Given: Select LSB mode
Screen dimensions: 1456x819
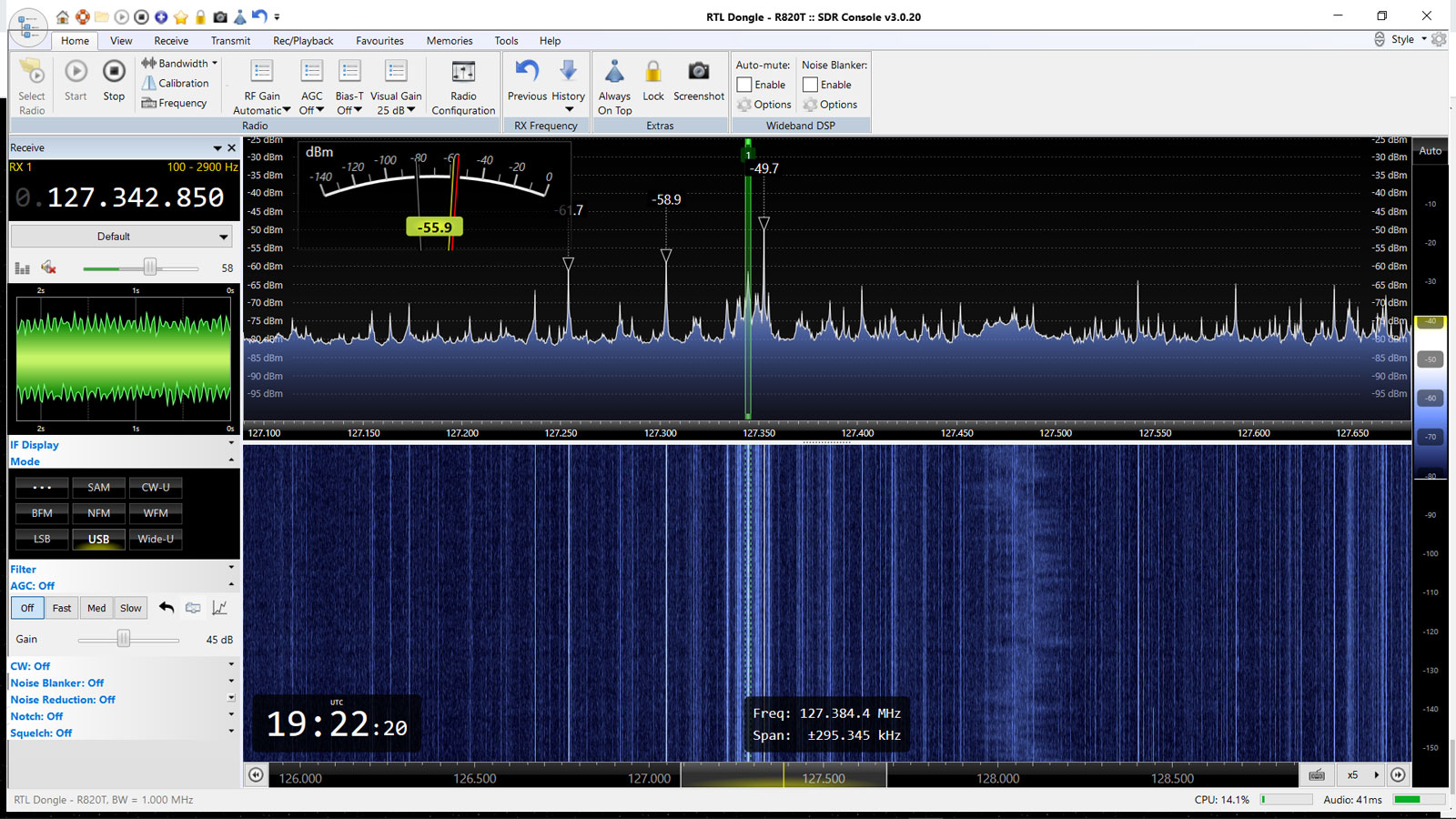Looking at the screenshot, I should [x=42, y=539].
